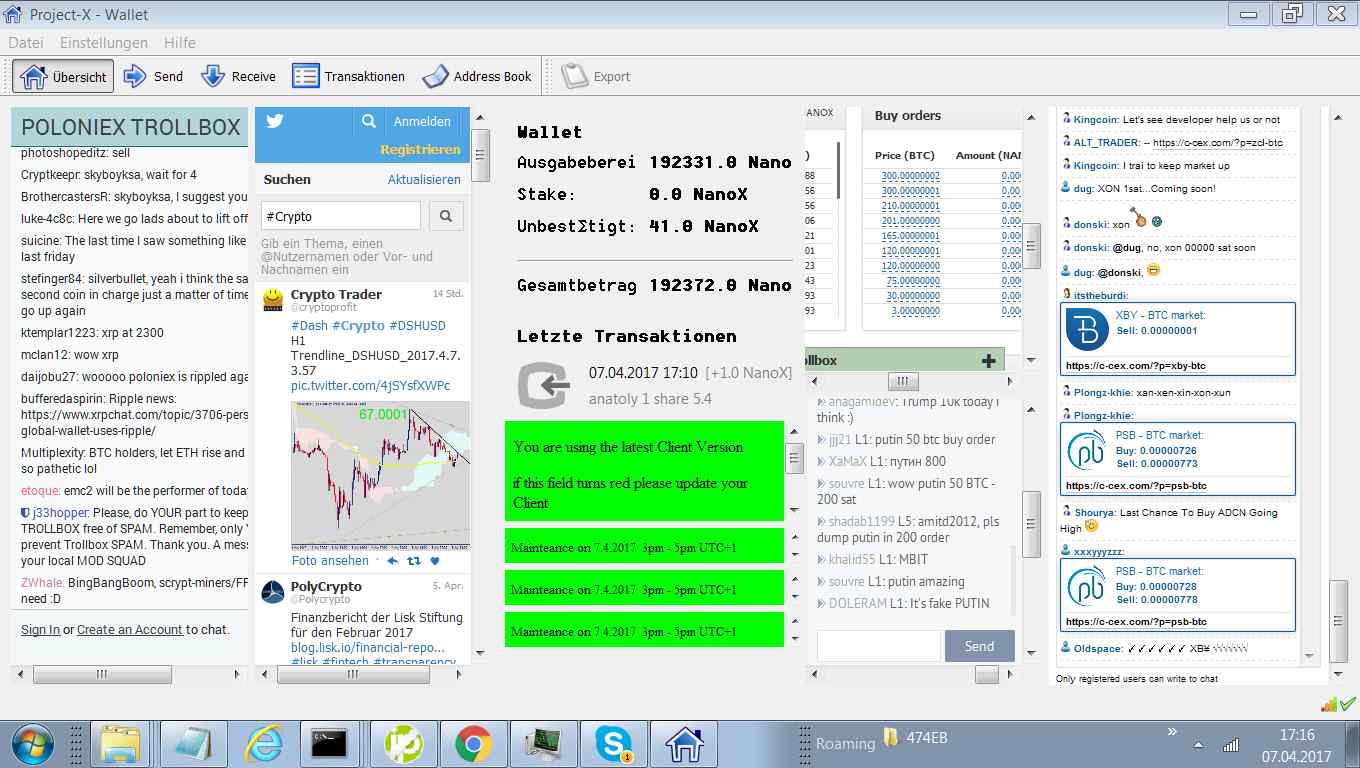
Task: Click the 300.00000002 buy order price
Action: pyautogui.click(x=911, y=176)
